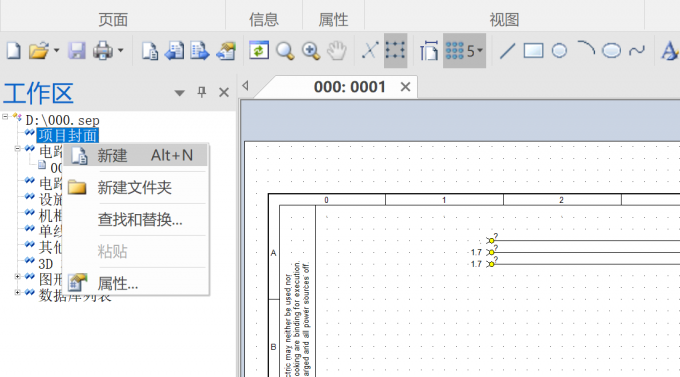This screenshot has width=680, height=377.
Task: Expand the printer dropdown arrow
Action: 121,51
